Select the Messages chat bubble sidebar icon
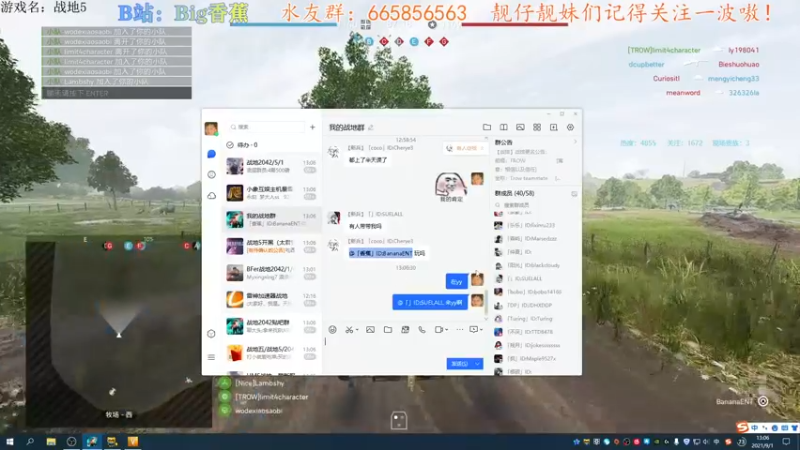 point(212,154)
